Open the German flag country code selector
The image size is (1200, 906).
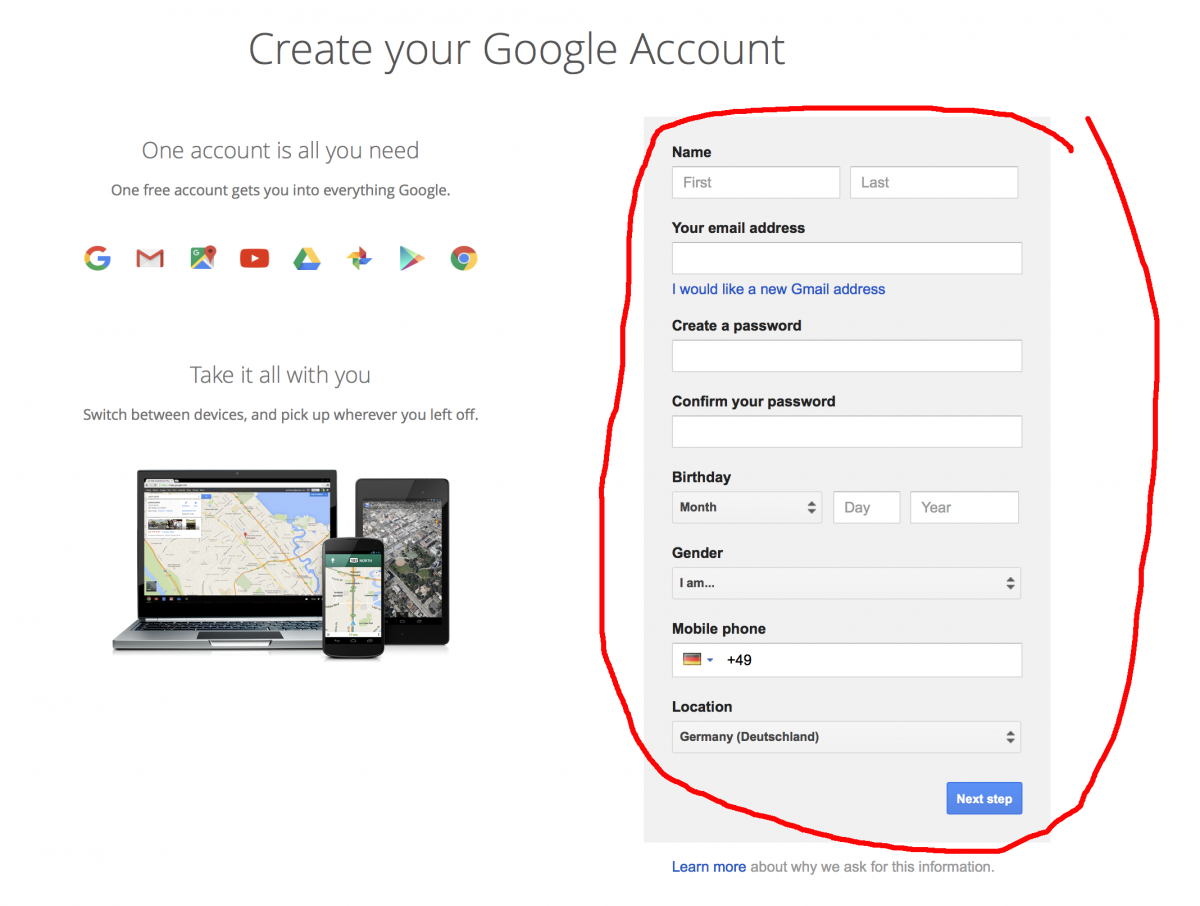698,660
